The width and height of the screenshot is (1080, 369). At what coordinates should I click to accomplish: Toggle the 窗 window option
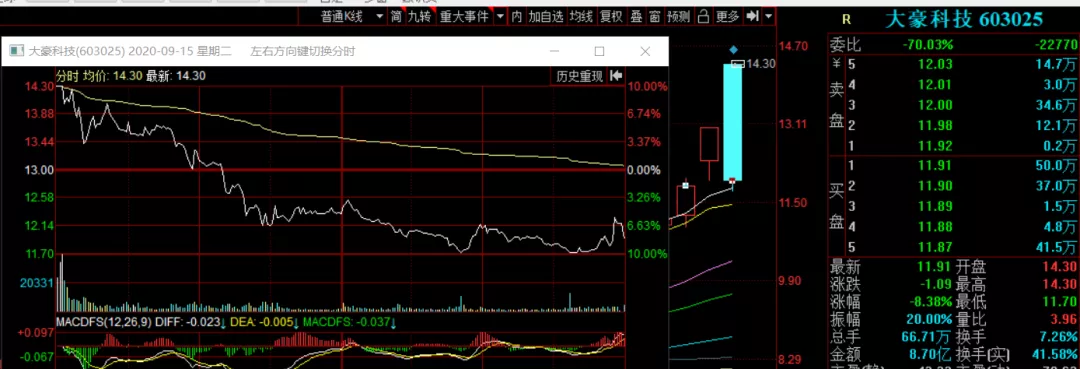(x=654, y=16)
